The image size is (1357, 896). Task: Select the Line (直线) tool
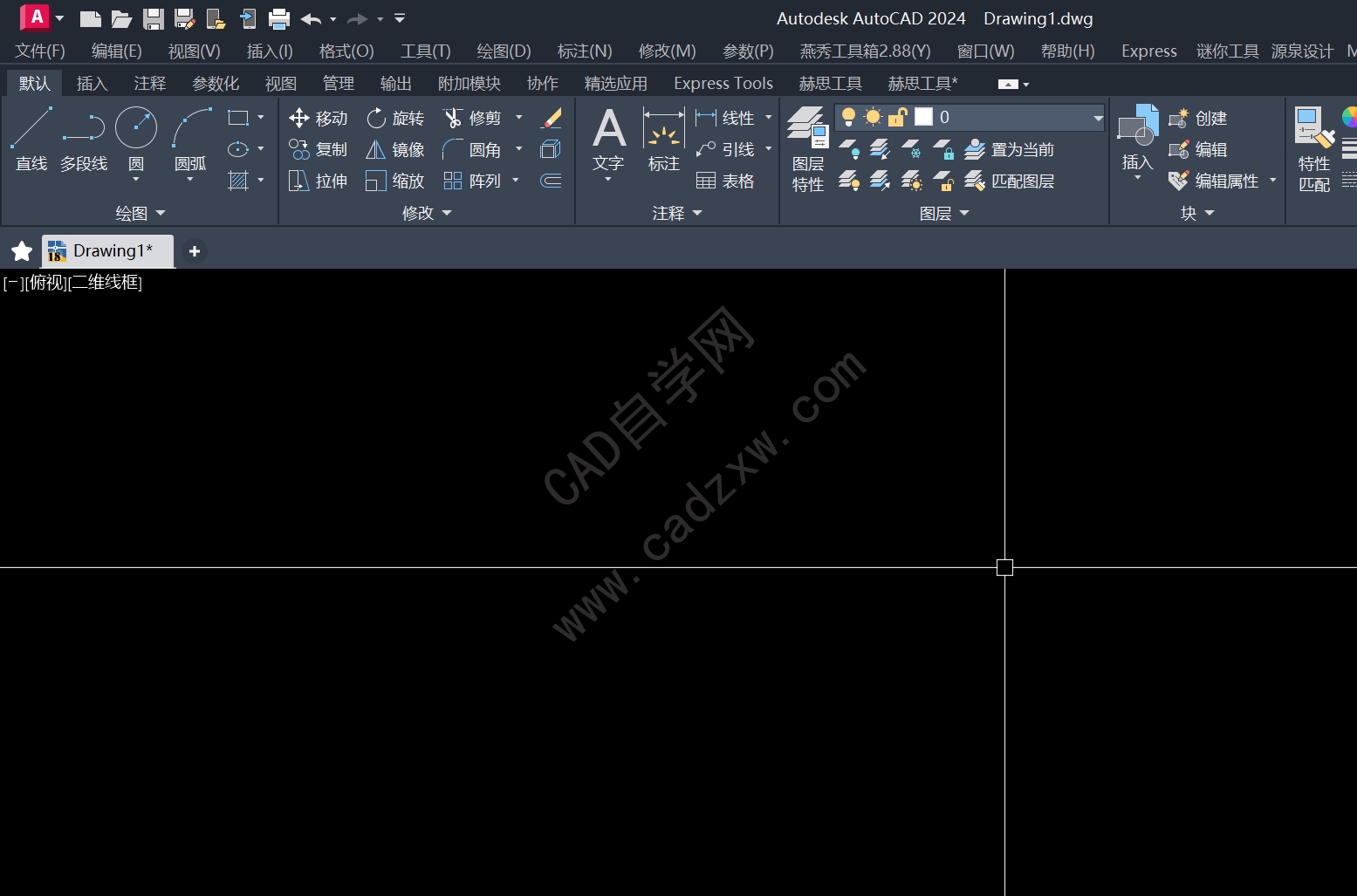coord(31,139)
